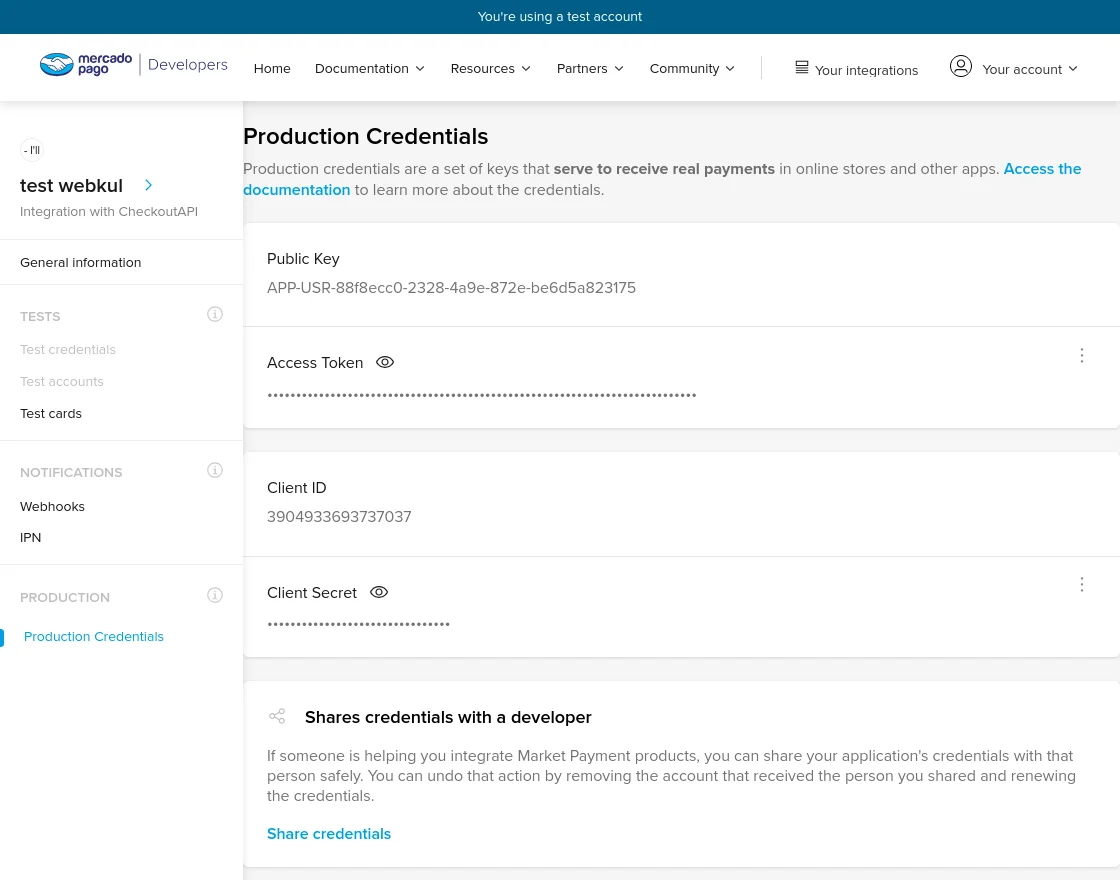Image resolution: width=1120 pixels, height=880 pixels.
Task: Expand the test webkul application chevron
Action: point(148,185)
